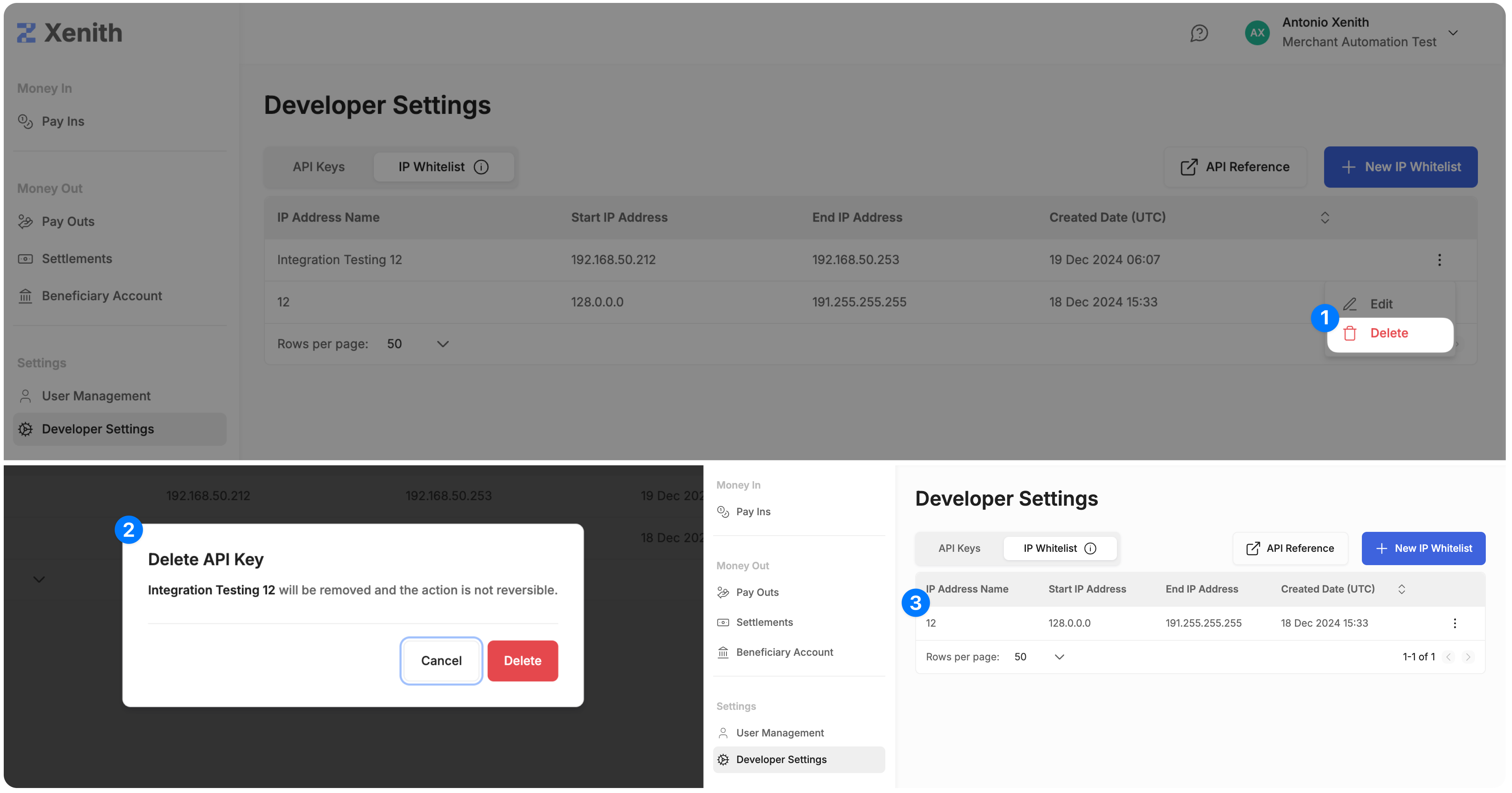
Task: Click the previous page arrow in bottom-right pagination
Action: (x=1448, y=657)
